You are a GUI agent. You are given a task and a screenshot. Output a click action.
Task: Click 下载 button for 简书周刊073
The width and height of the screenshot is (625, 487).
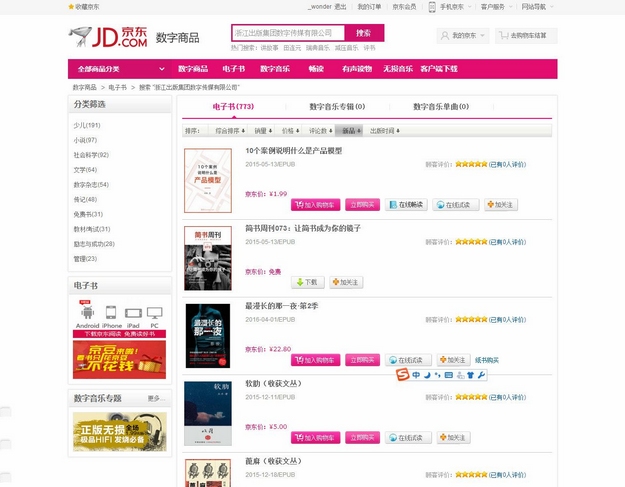coord(307,282)
